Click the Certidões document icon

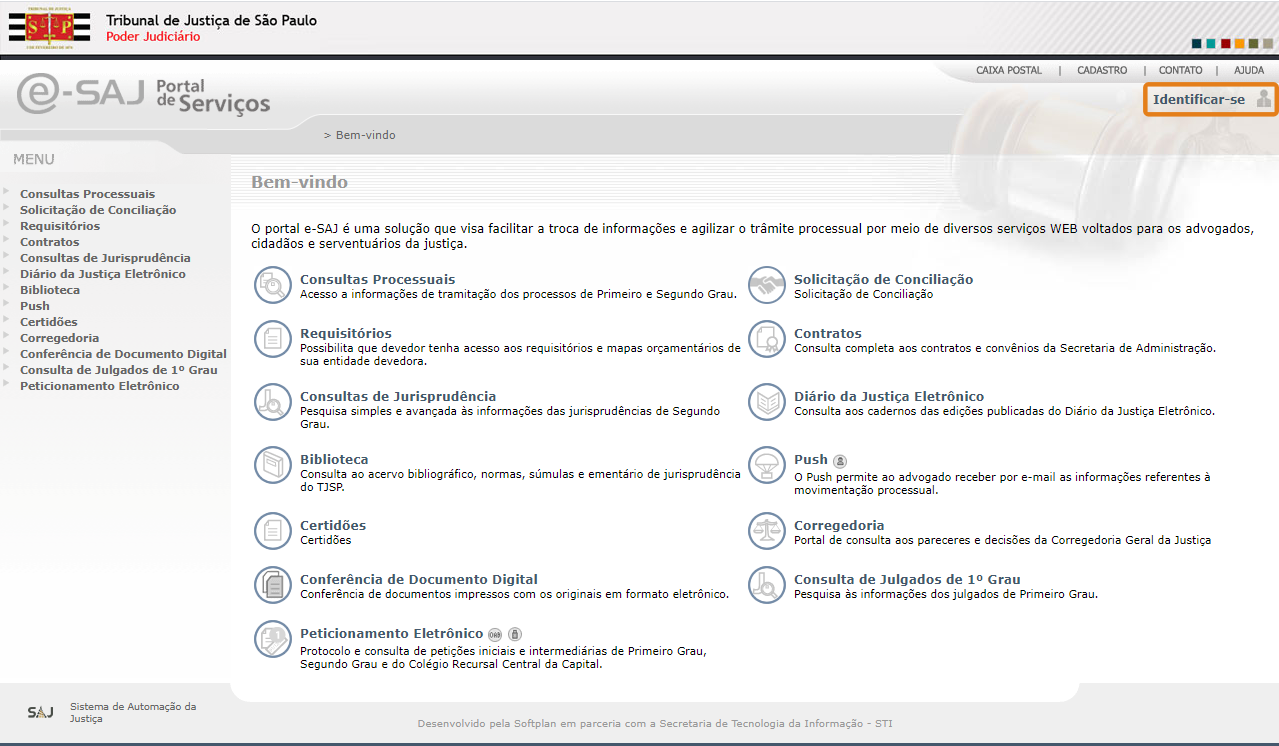[272, 532]
